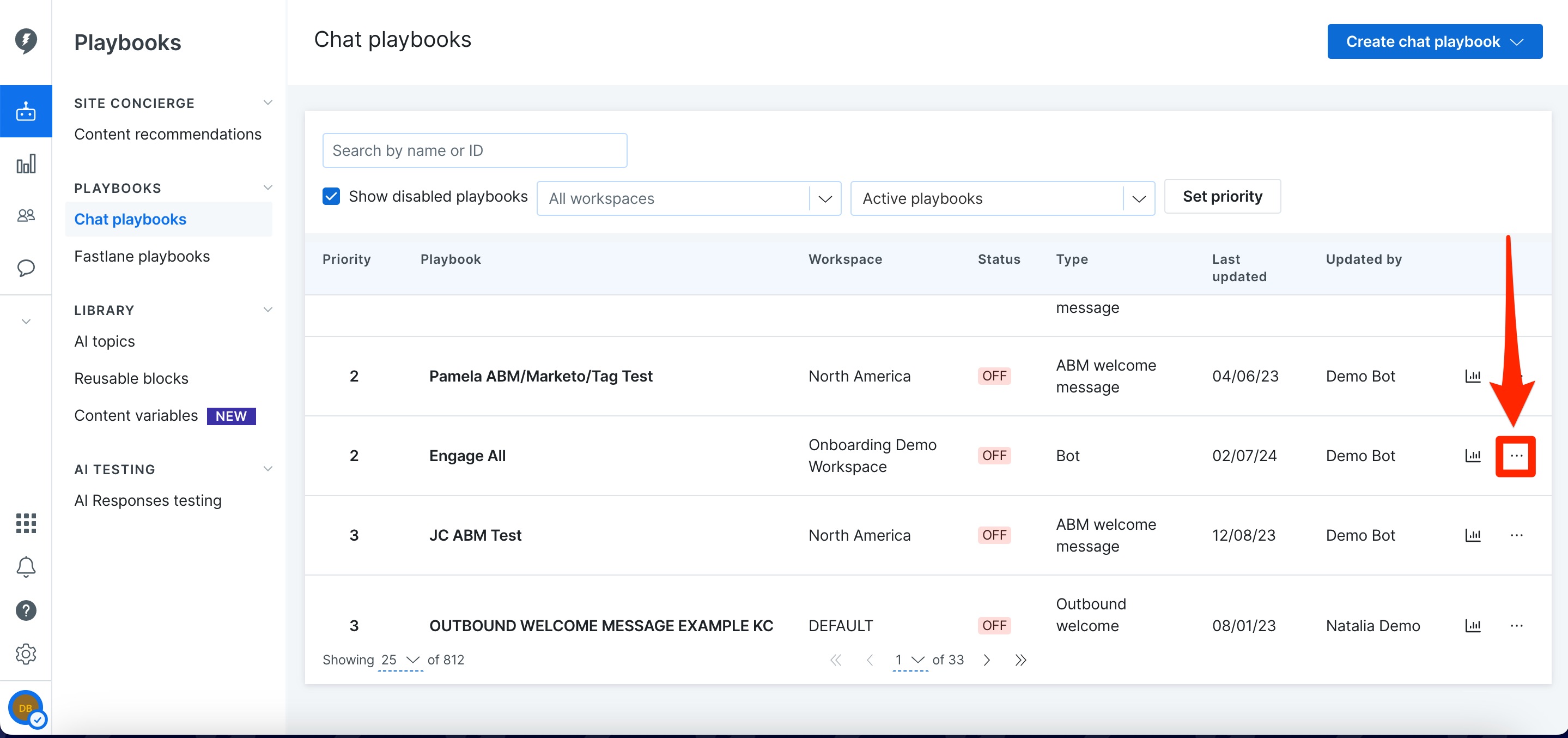Viewport: 1568px width, 738px height.
Task: View report chart for Pamela ABM/Marketo/Tag Test
Action: click(1473, 376)
